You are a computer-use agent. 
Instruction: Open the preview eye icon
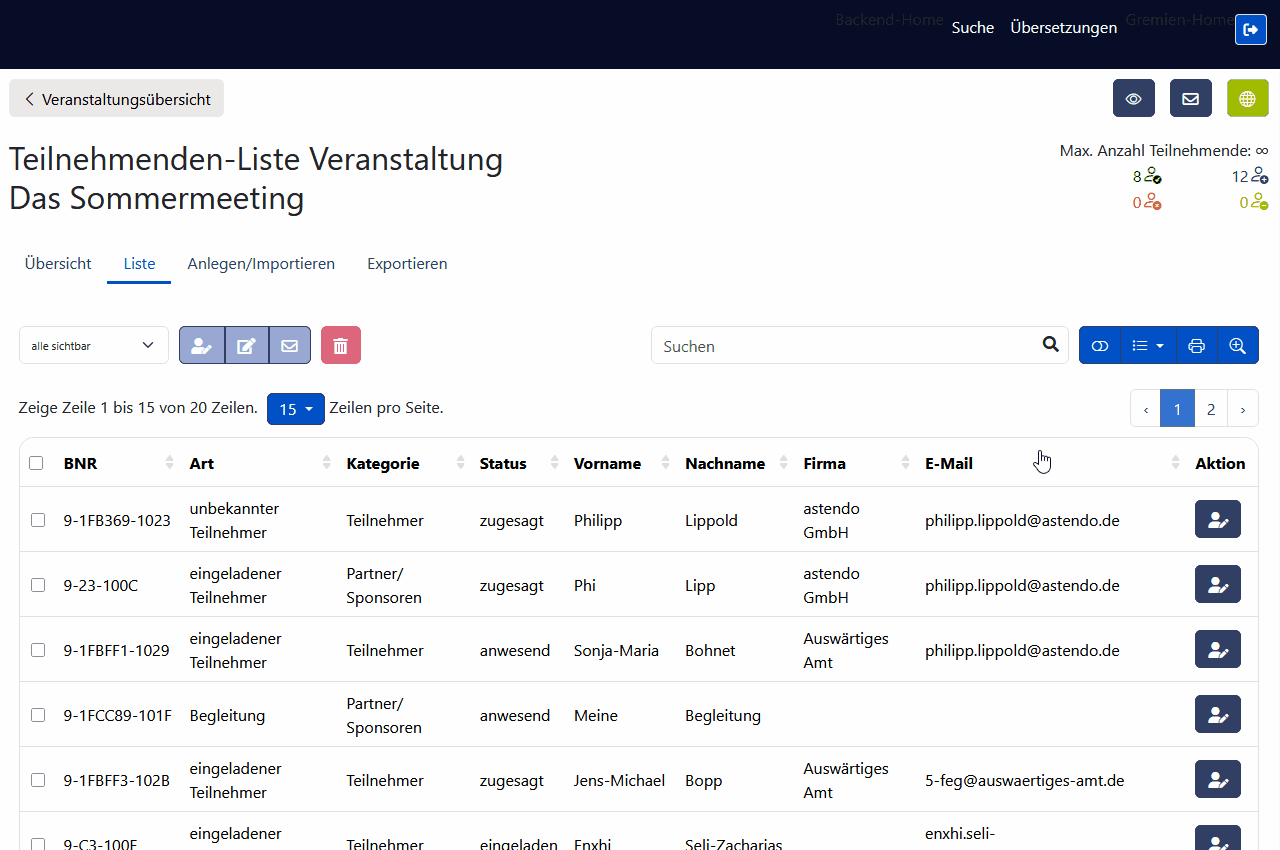click(x=1133, y=98)
